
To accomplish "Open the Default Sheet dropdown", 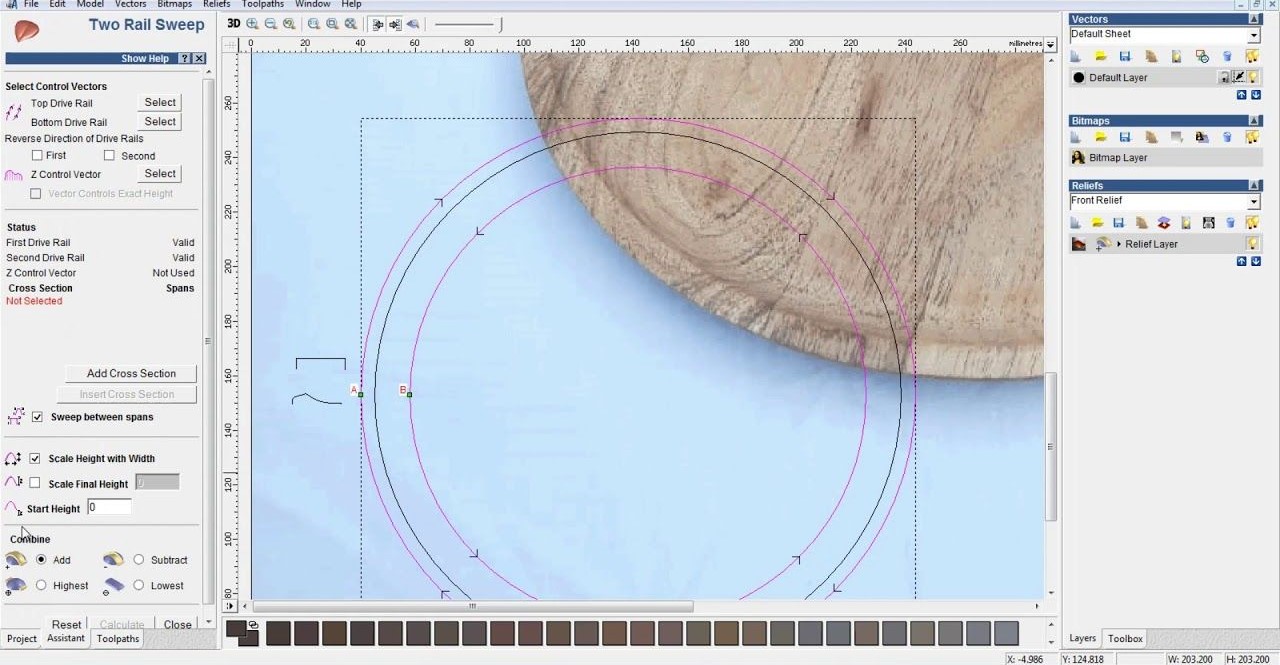I will pos(1253,35).
